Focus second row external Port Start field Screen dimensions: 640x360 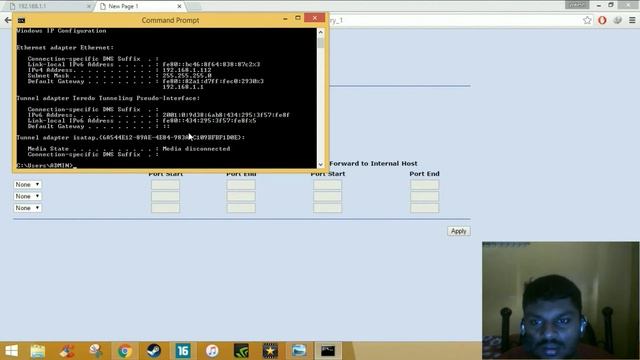(165, 196)
